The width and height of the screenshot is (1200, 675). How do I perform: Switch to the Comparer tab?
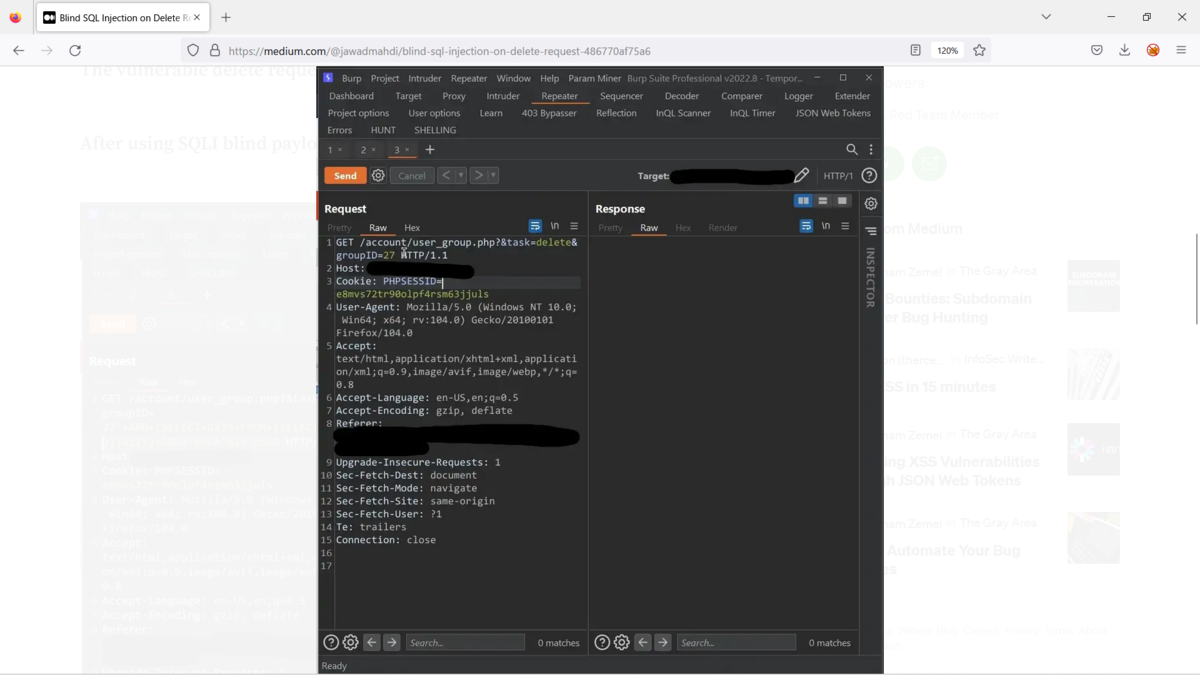[742, 96]
